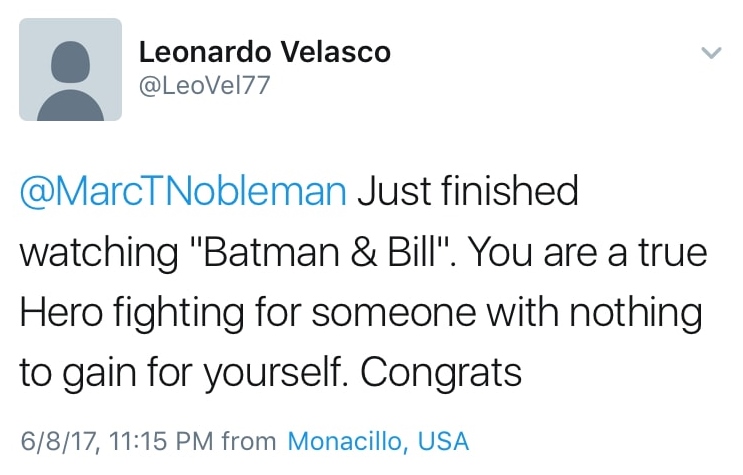Click Leonardo Velasco's default profile avatar
Viewport: 743px width, 475px height.
[70, 69]
